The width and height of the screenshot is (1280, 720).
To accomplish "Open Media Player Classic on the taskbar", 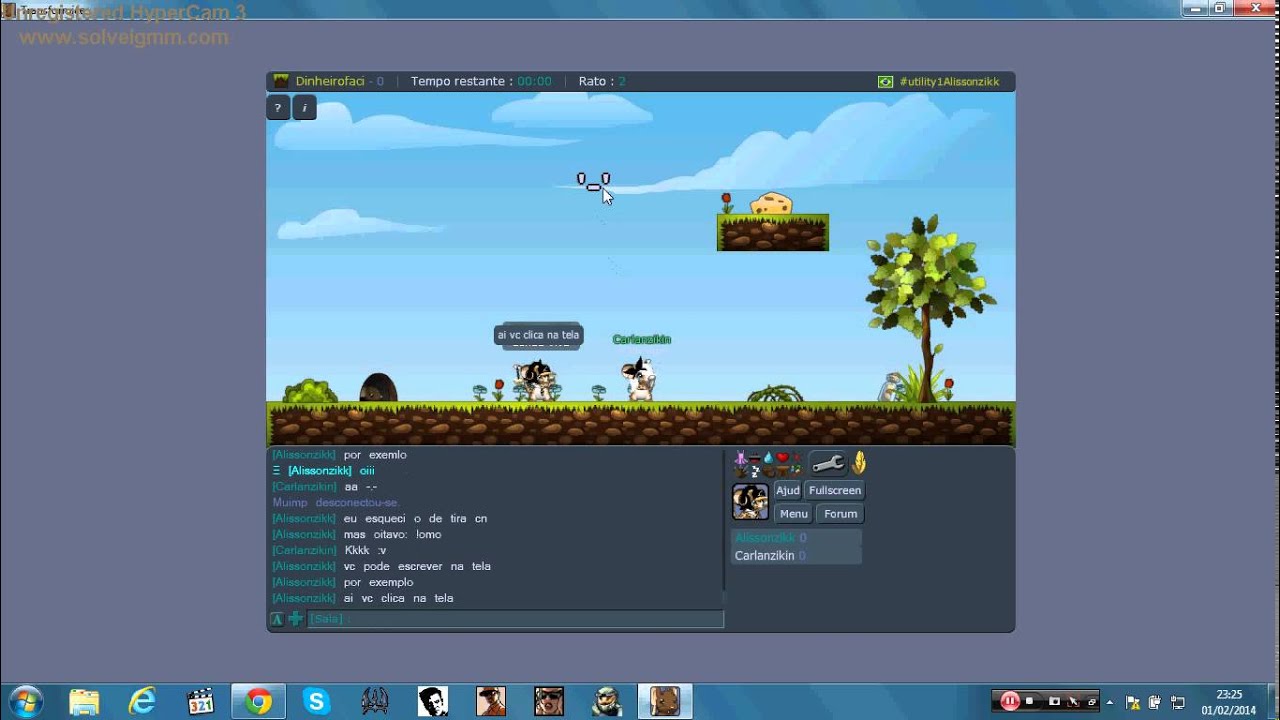I will point(201,701).
